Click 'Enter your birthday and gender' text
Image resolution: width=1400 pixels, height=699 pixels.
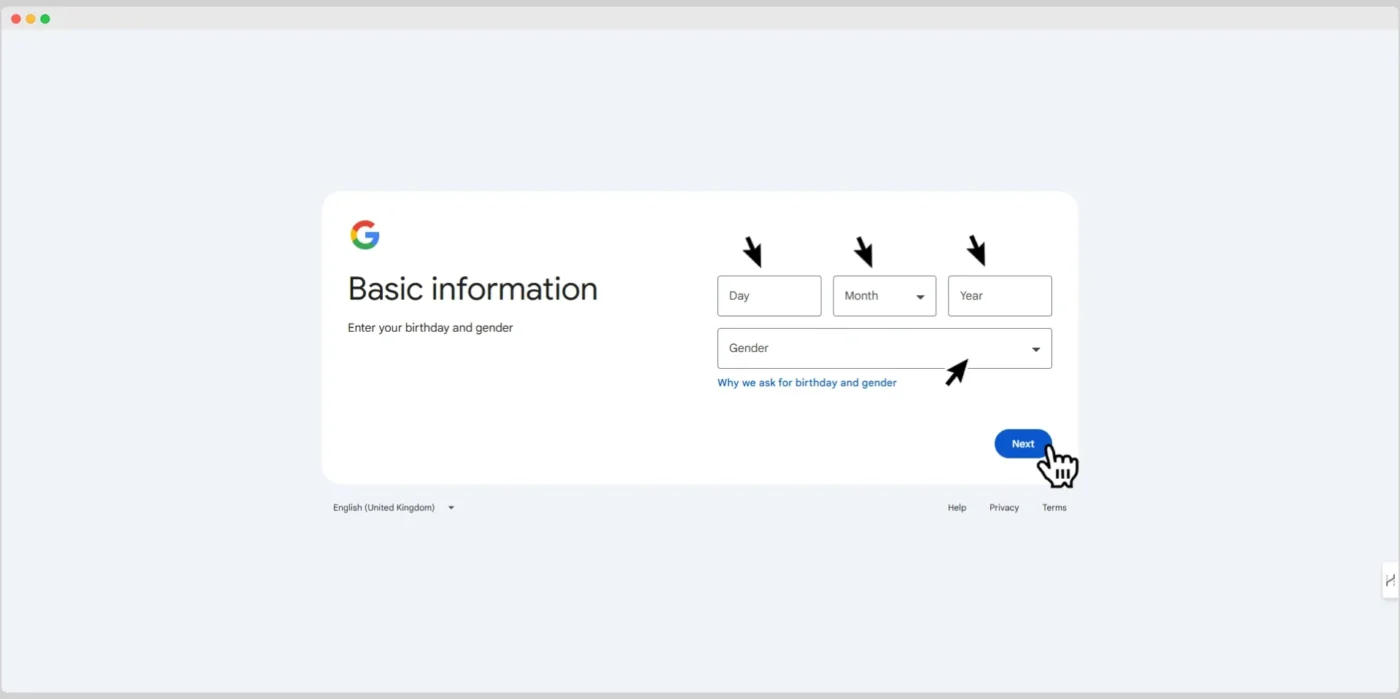(430, 328)
